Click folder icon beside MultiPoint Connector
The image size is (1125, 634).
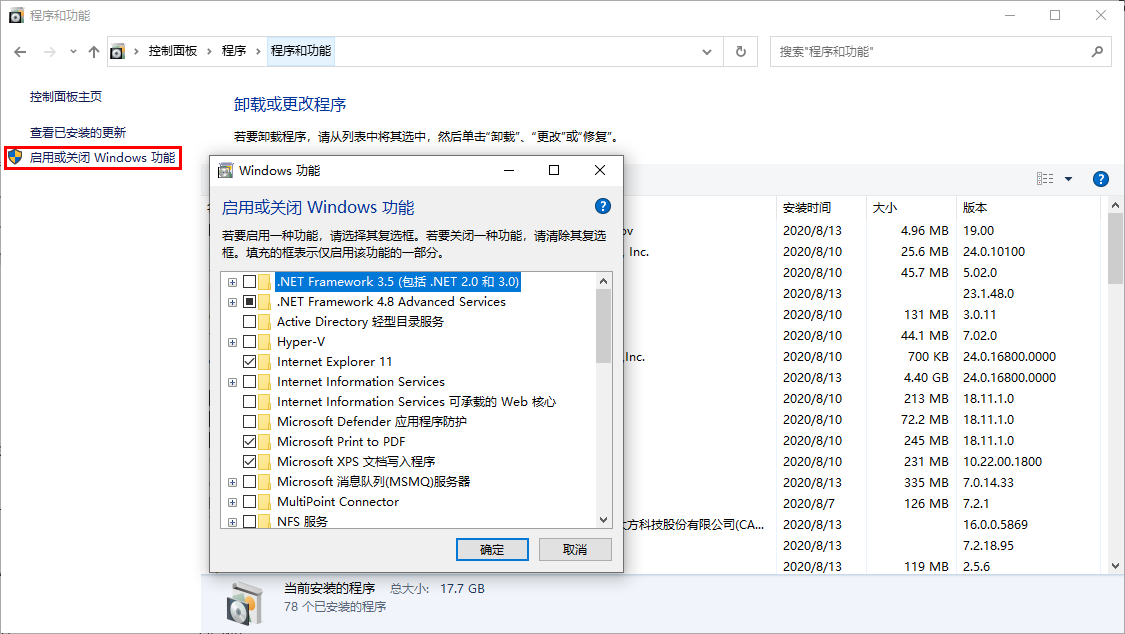(265, 501)
